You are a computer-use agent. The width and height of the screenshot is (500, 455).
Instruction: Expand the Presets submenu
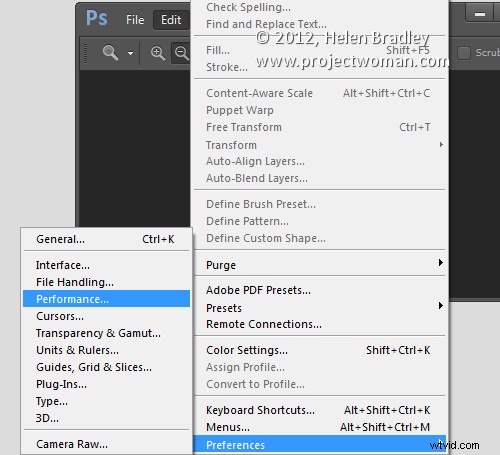point(319,307)
